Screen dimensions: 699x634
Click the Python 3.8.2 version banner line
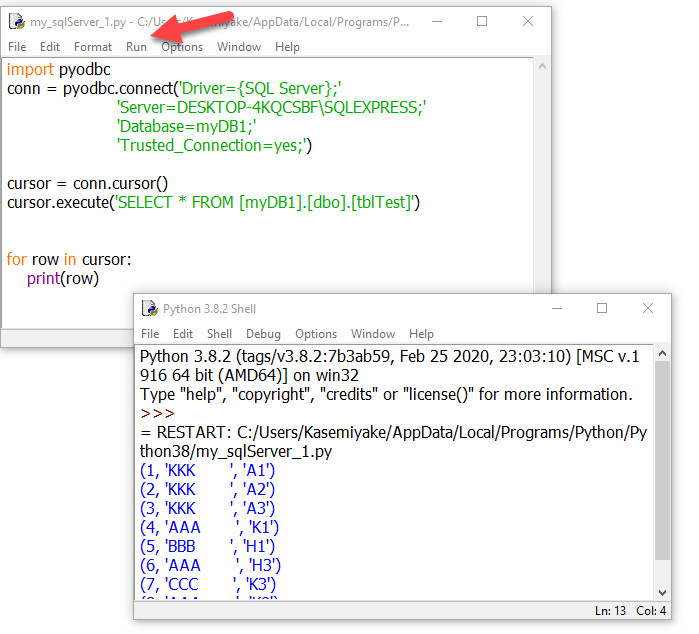point(390,366)
